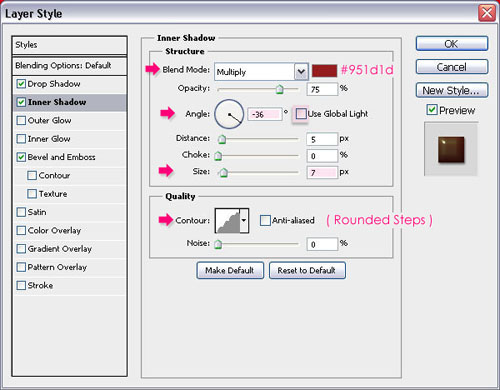Click the Opacity slider handle
500x390 pixels.
pos(280,89)
